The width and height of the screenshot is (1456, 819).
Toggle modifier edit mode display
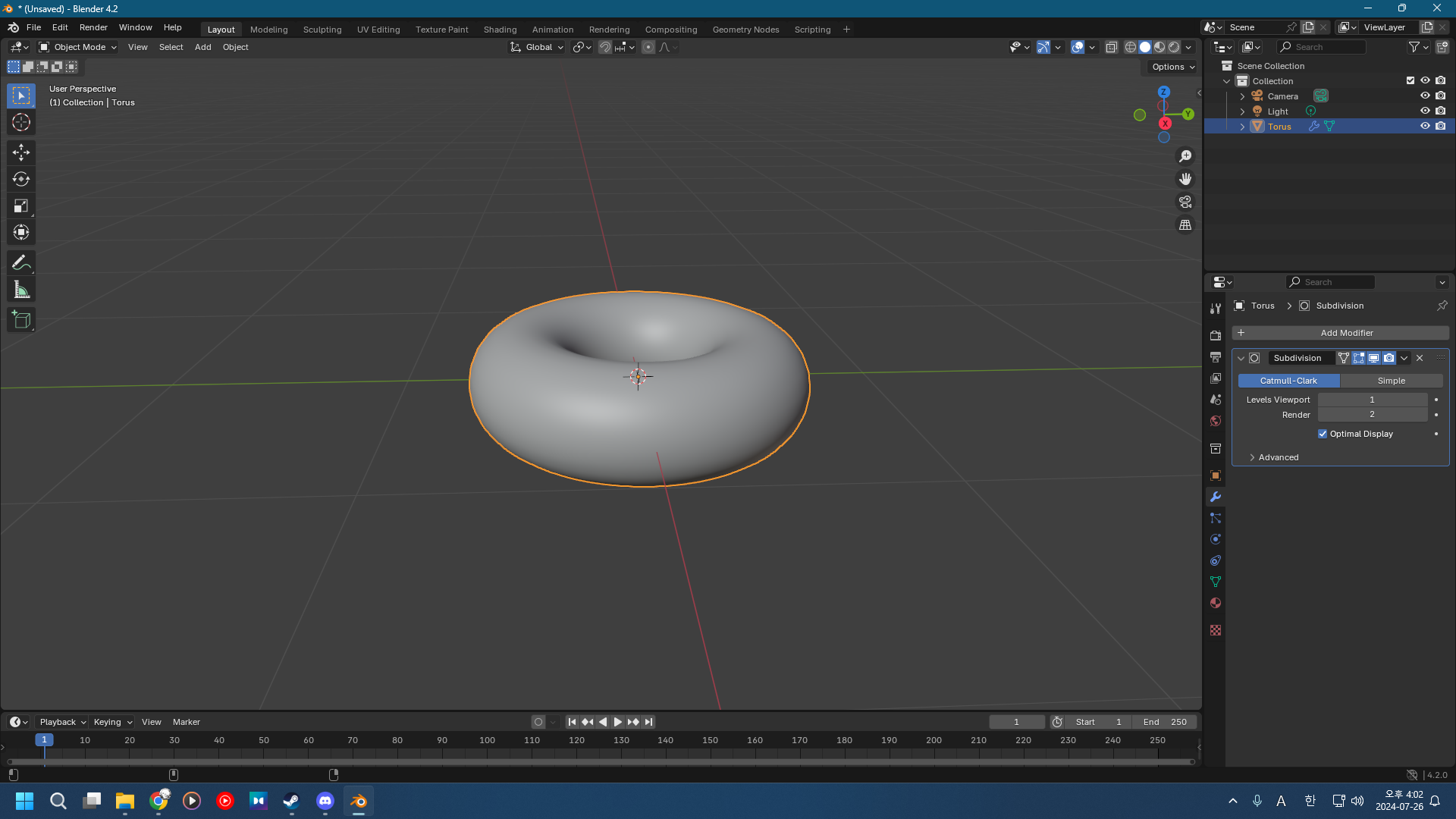[x=1358, y=358]
